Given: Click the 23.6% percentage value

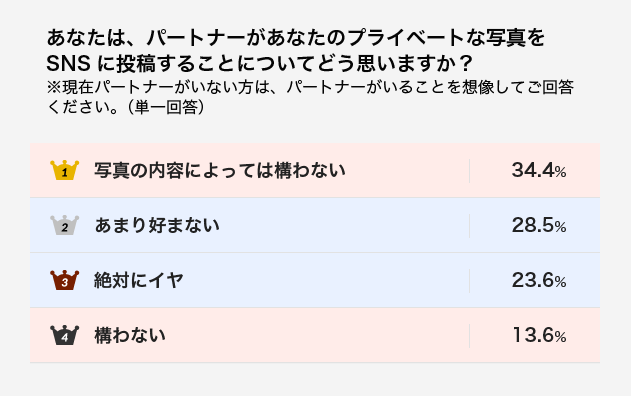Looking at the screenshot, I should tap(539, 280).
